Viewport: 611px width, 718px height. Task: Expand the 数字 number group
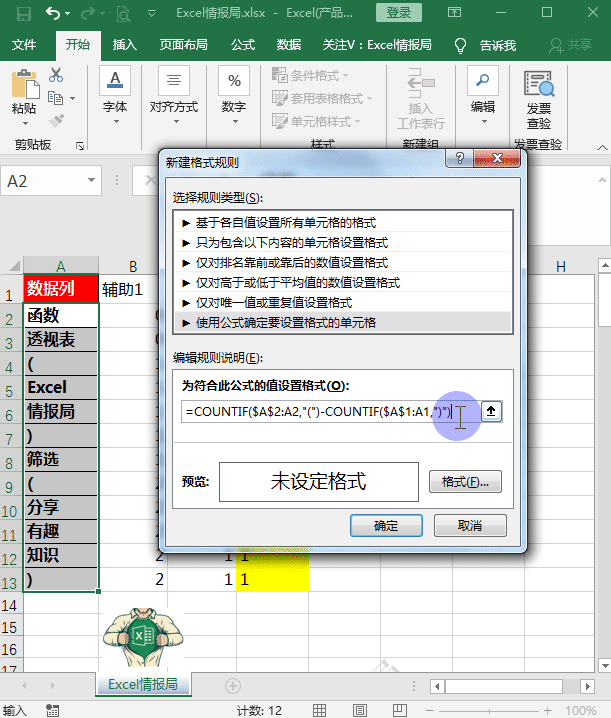click(x=234, y=97)
